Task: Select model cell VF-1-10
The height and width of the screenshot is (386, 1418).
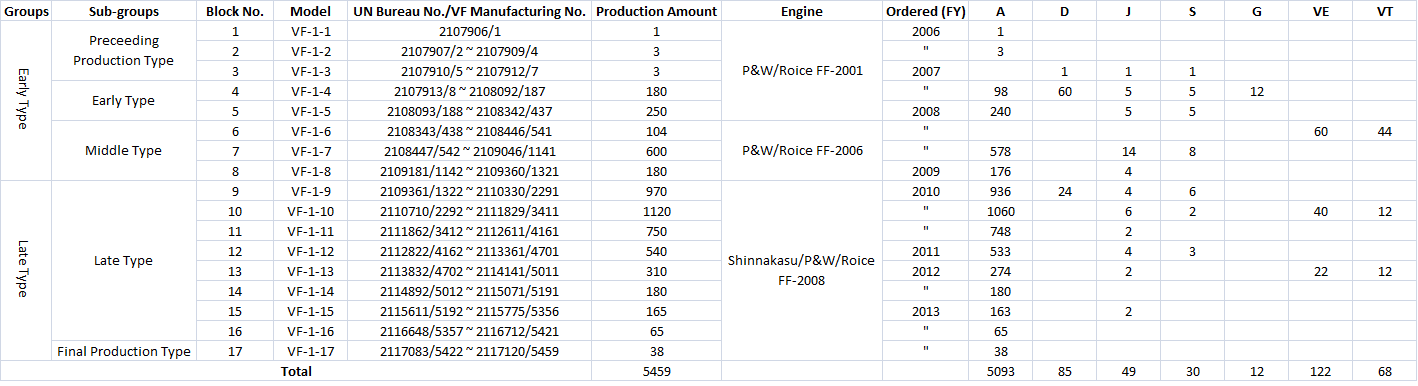Action: pyautogui.click(x=310, y=211)
